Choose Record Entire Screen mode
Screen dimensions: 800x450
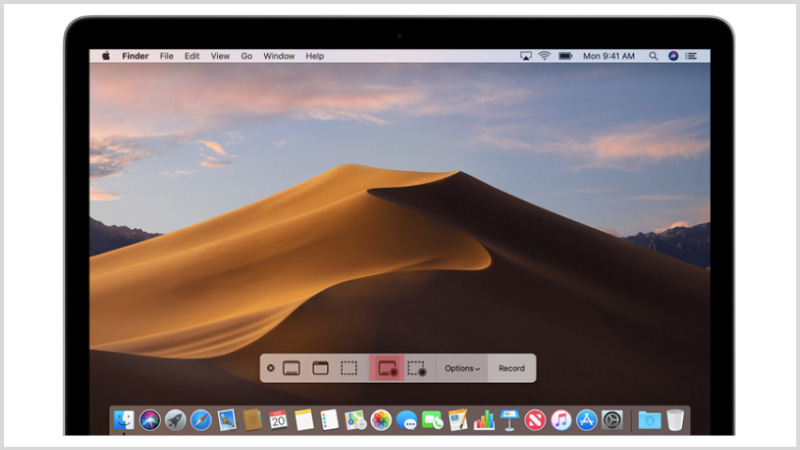click(x=388, y=368)
